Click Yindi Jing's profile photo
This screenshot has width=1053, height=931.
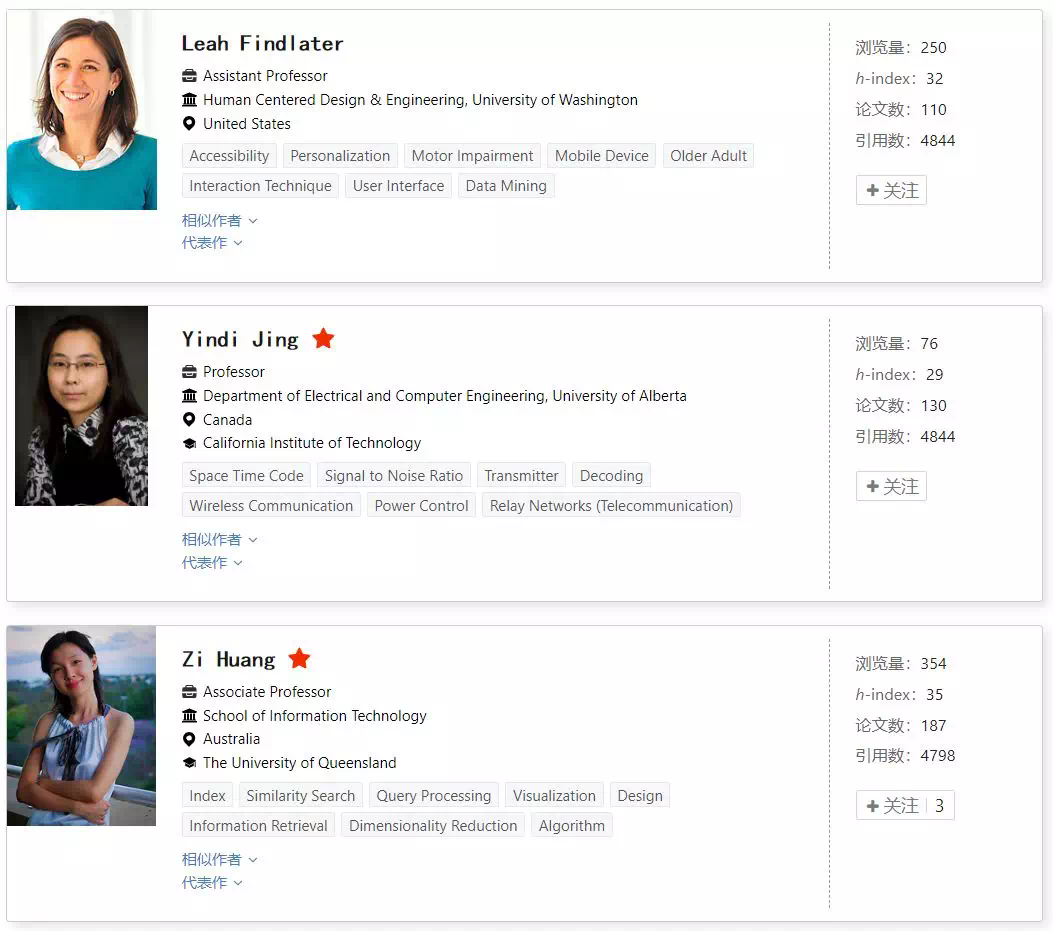81,406
